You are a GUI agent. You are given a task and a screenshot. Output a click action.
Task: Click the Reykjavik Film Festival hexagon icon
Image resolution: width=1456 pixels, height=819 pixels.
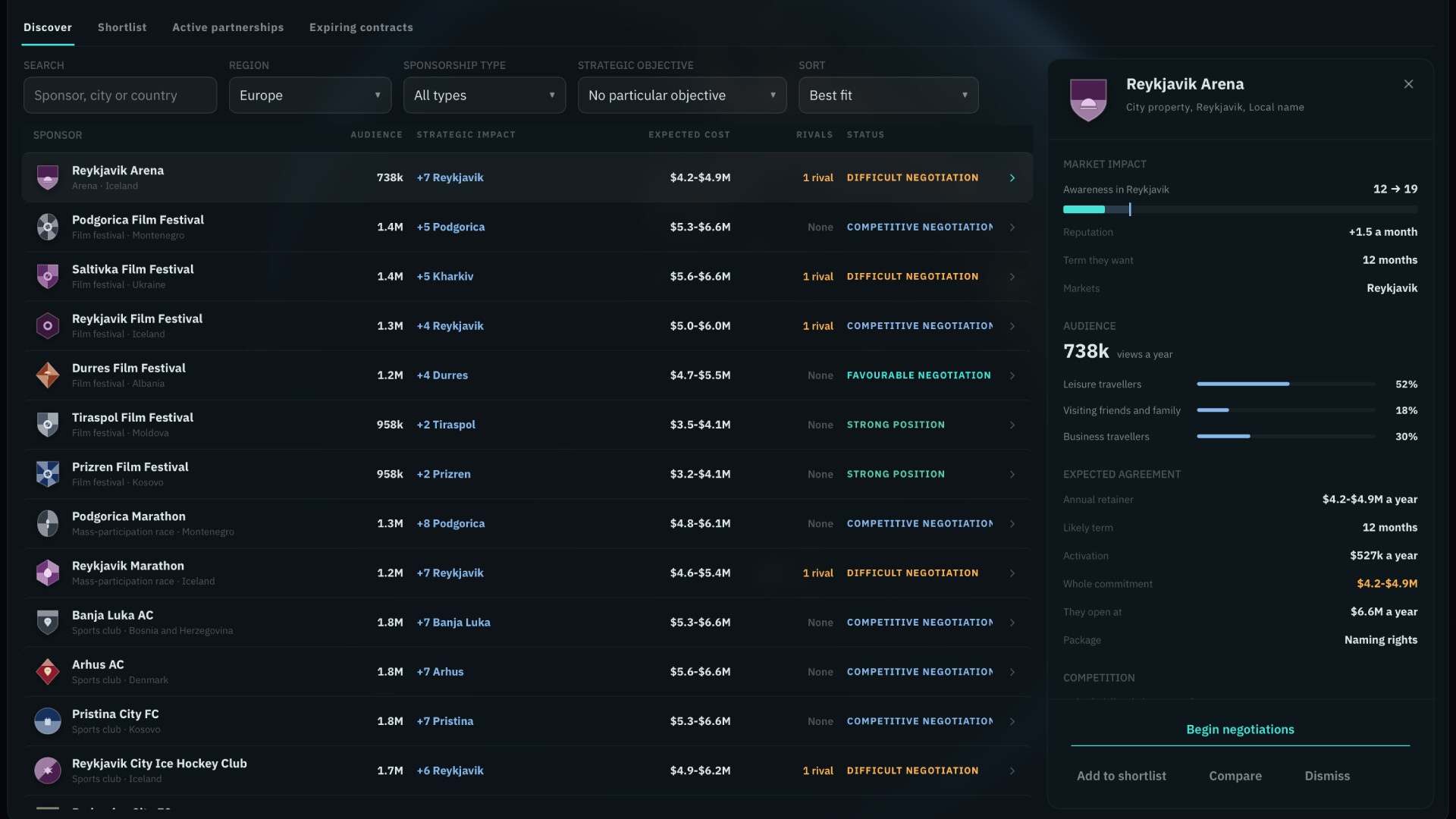48,326
